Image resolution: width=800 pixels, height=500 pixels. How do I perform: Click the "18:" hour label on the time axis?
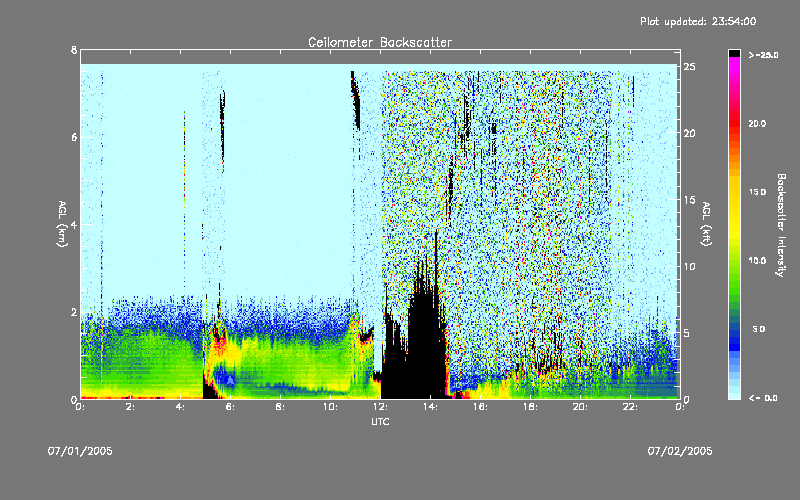click(530, 407)
